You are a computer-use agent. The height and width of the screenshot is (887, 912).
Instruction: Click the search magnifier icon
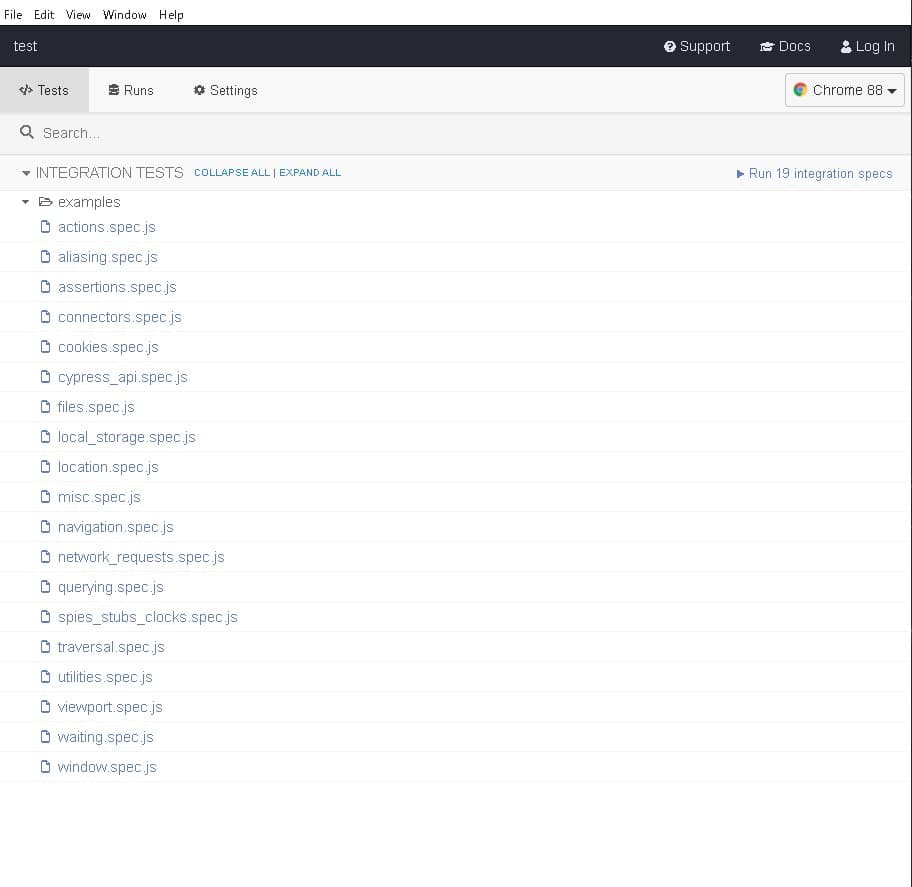pos(27,132)
